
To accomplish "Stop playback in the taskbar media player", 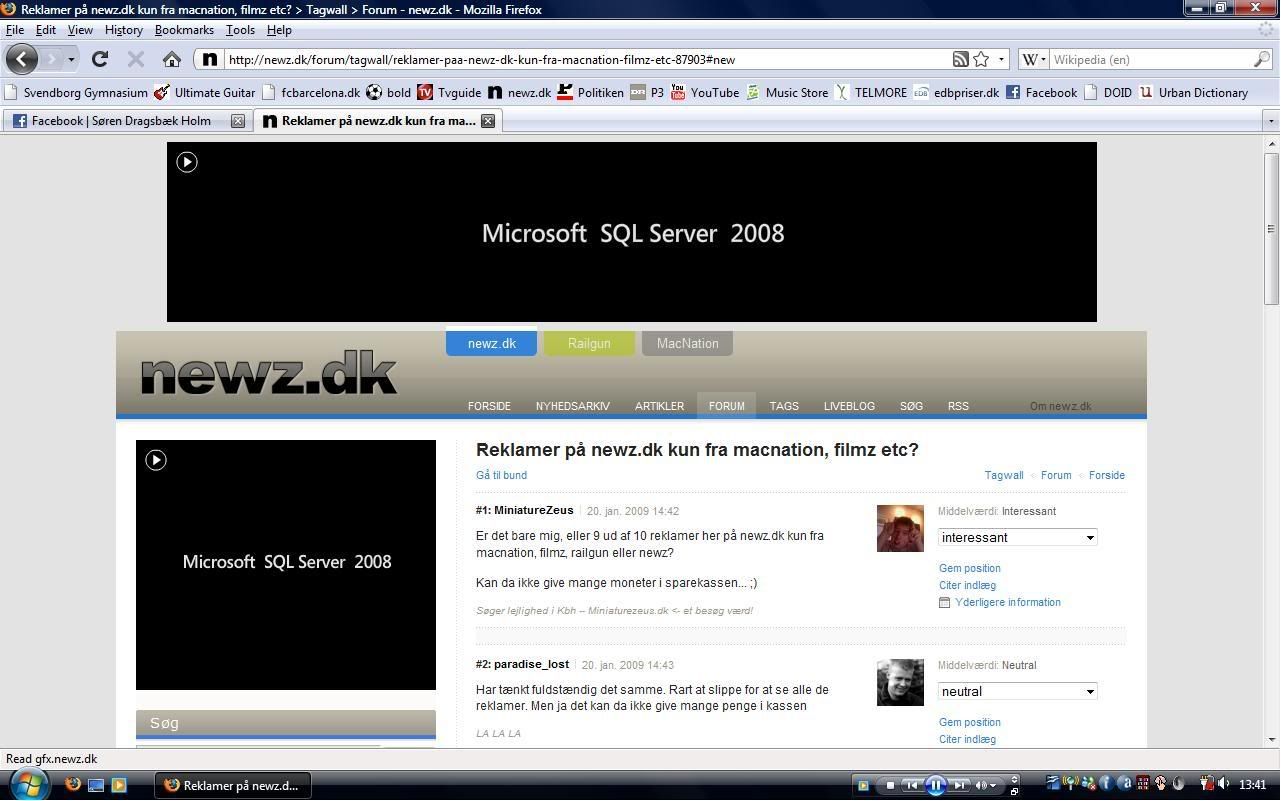I will click(x=890, y=785).
